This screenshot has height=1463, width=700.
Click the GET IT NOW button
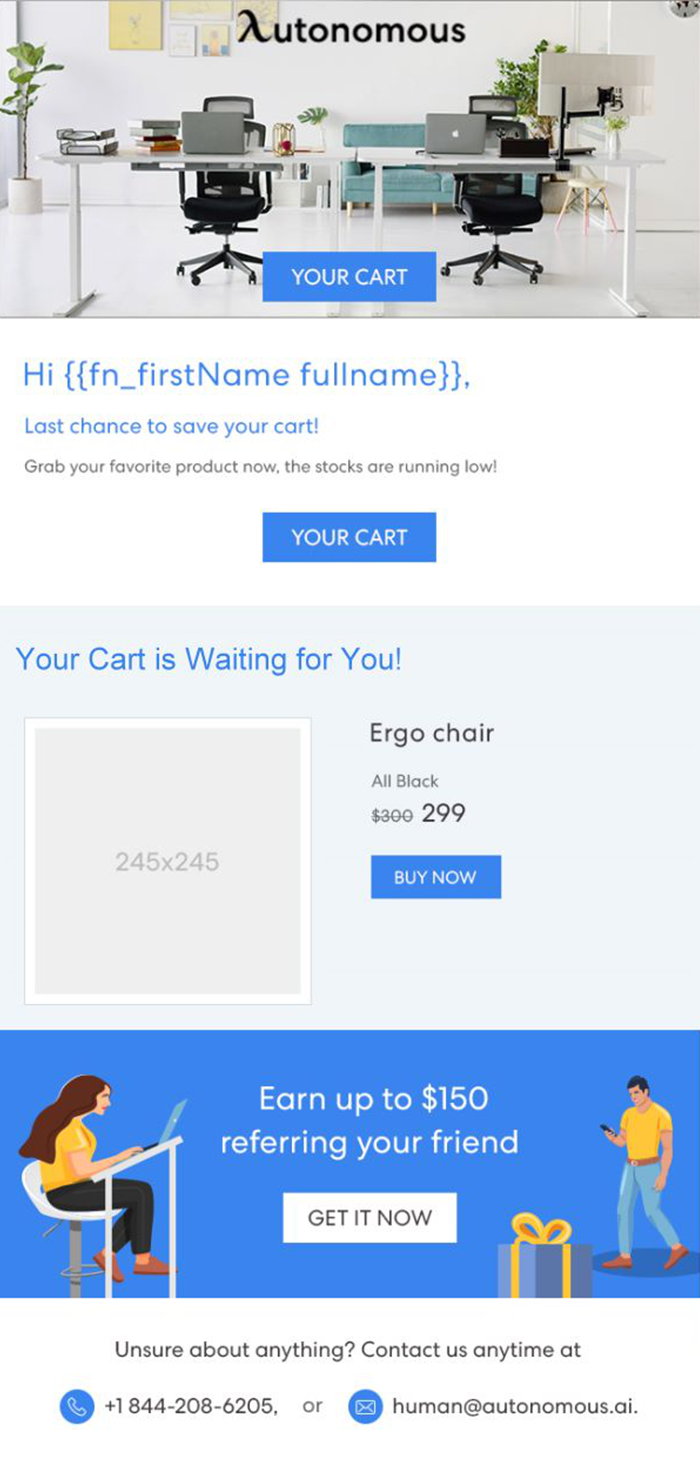click(369, 1217)
